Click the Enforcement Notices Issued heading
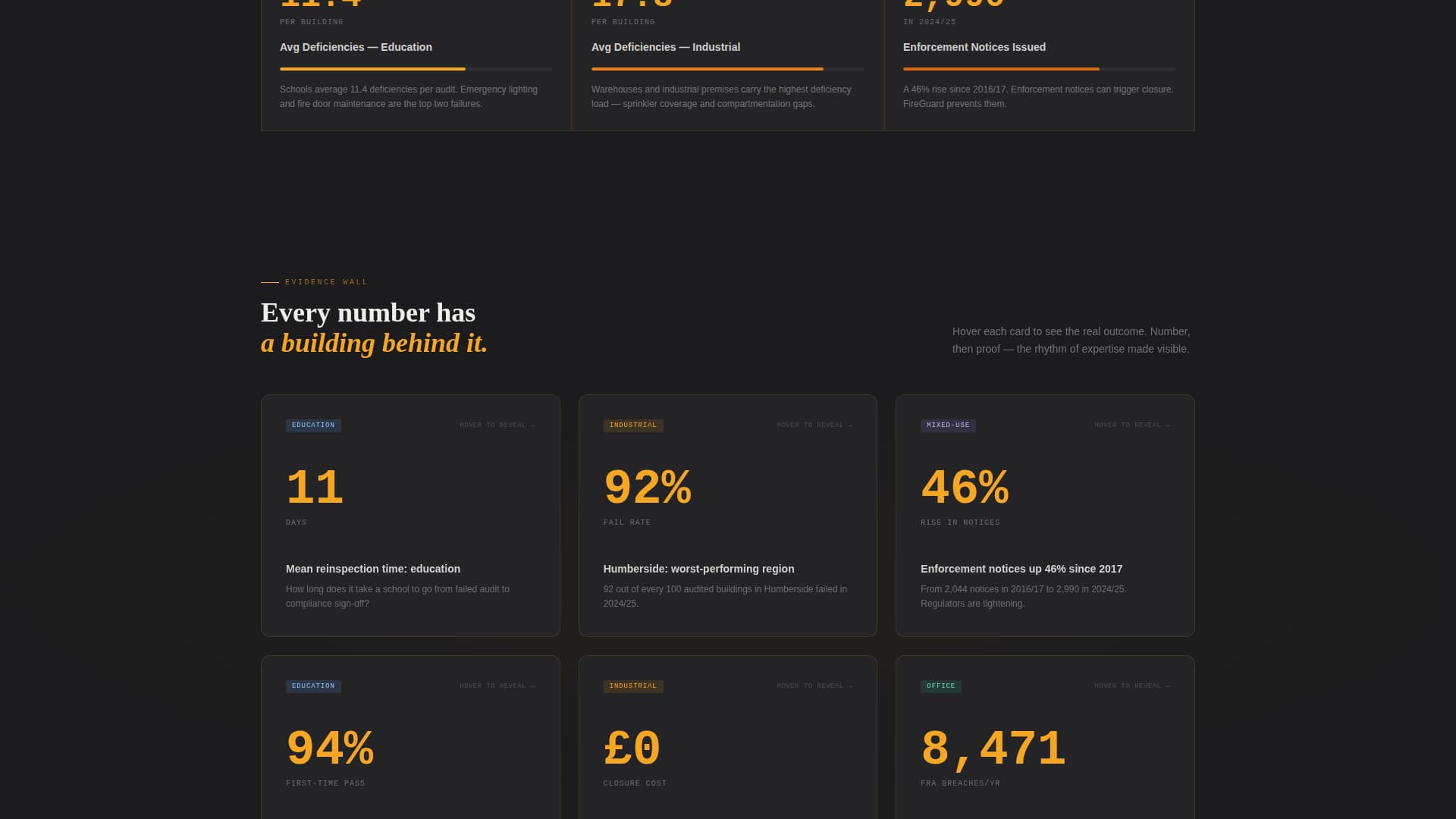The width and height of the screenshot is (1456, 819). tap(974, 47)
